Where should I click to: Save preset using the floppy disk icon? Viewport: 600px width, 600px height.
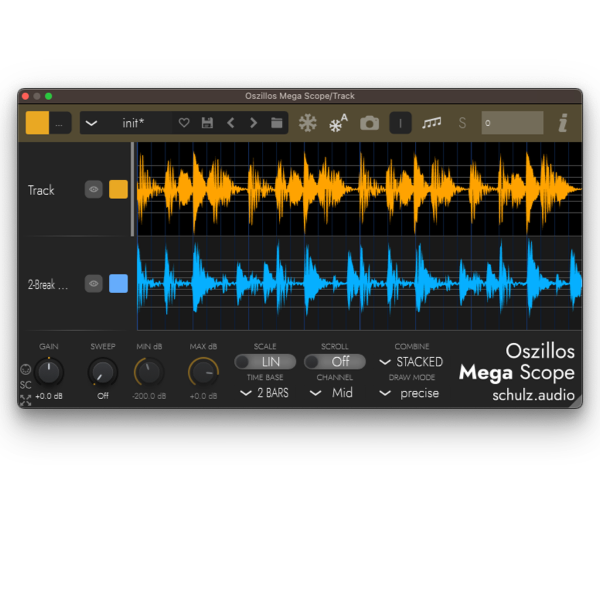pyautogui.click(x=207, y=123)
